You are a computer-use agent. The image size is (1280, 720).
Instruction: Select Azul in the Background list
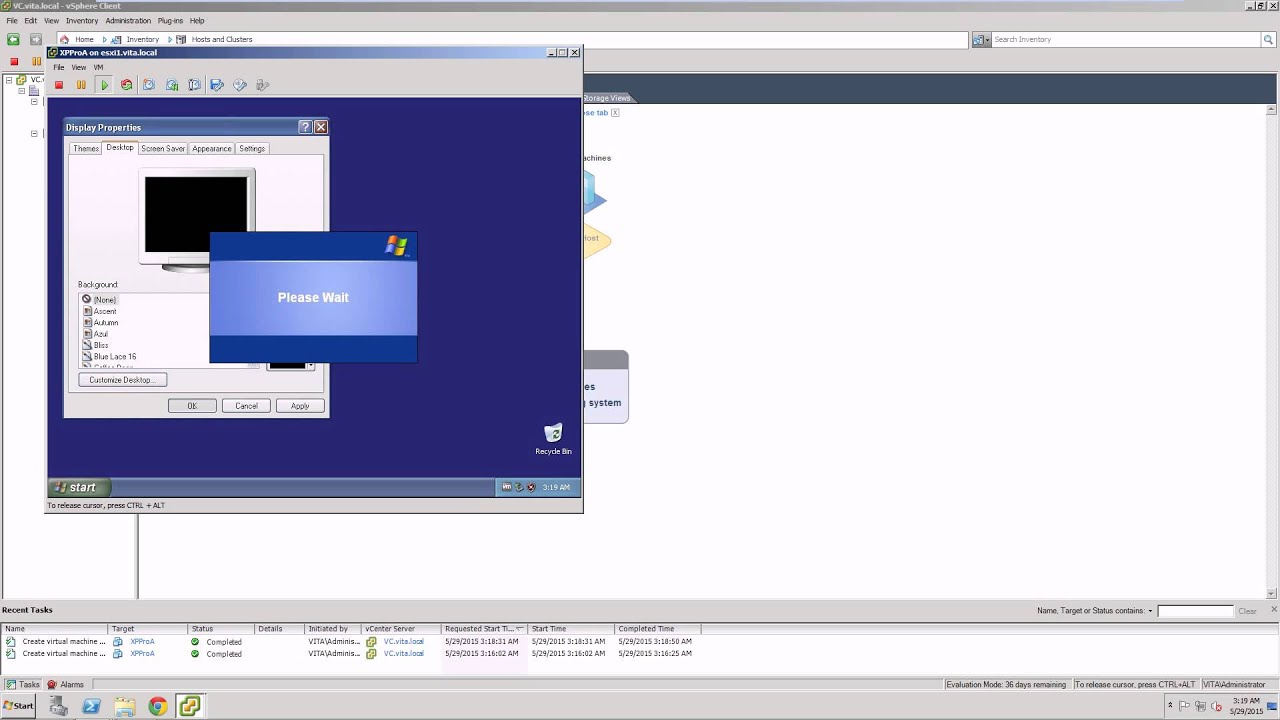(x=101, y=334)
